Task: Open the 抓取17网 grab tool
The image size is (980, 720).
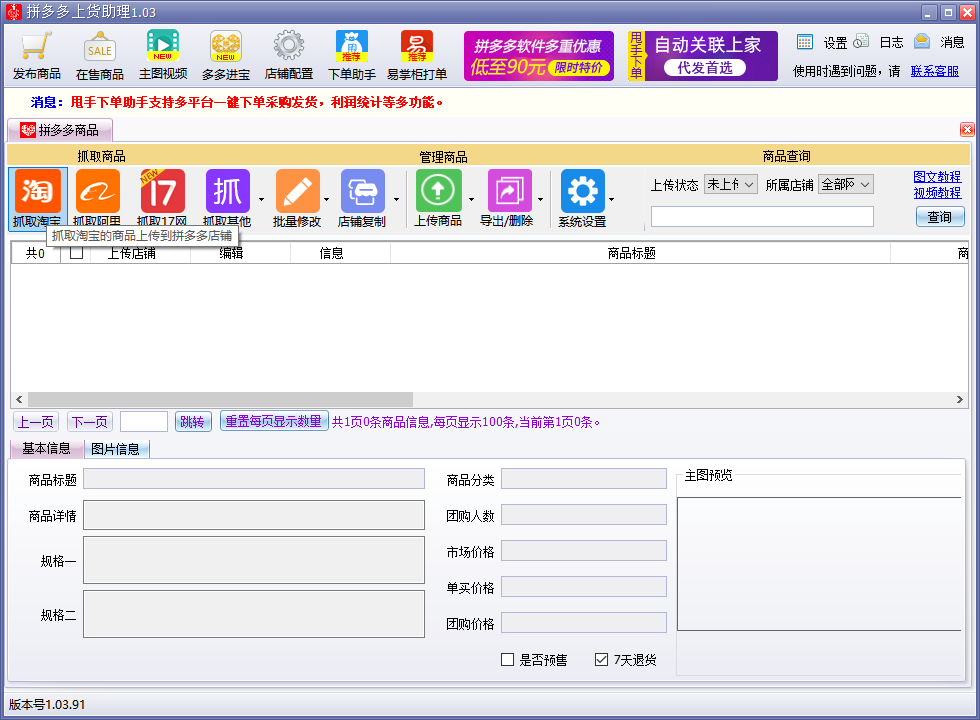Action: pos(162,192)
